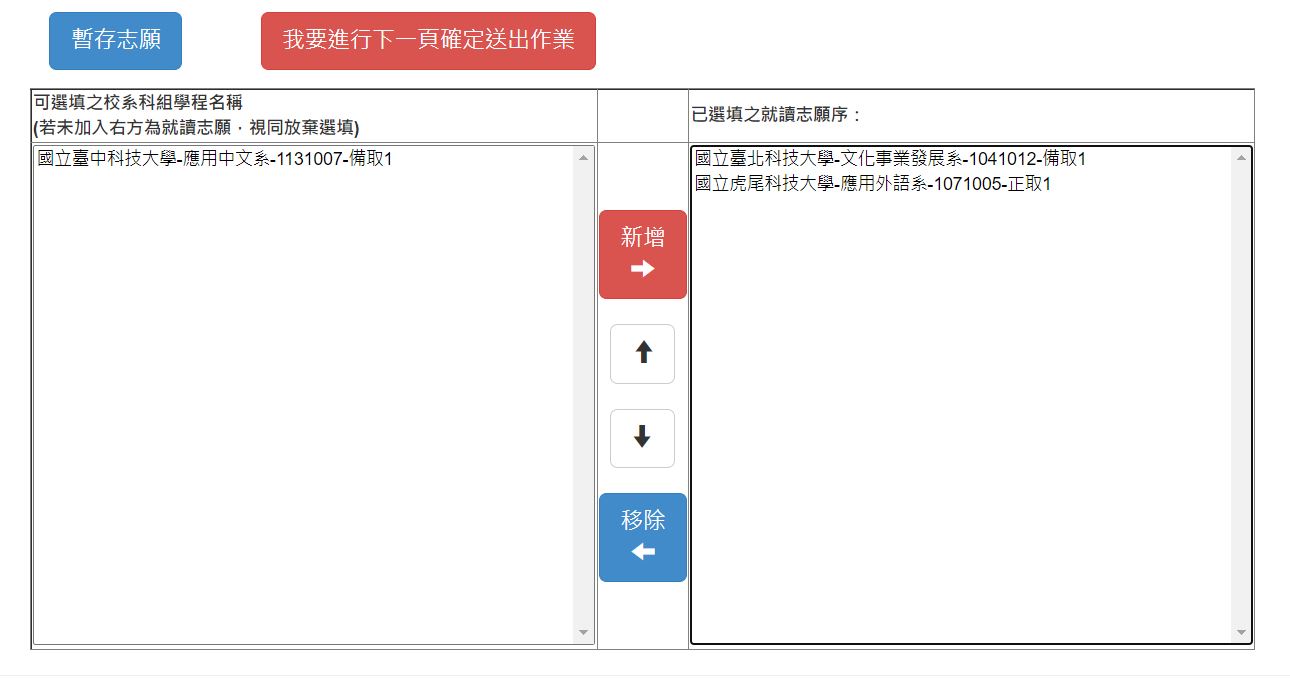Click scroll-up arrow of the available programs list
Image resolution: width=1290 pixels, height=683 pixels.
(x=584, y=158)
